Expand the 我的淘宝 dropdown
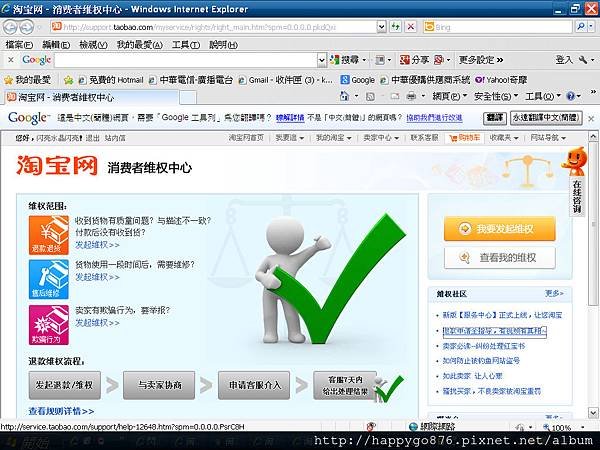 333,138
